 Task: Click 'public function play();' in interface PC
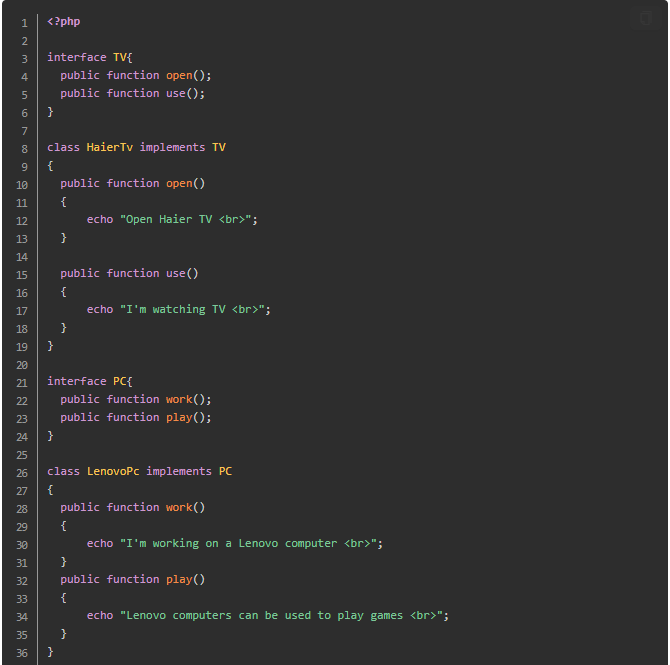click(136, 417)
